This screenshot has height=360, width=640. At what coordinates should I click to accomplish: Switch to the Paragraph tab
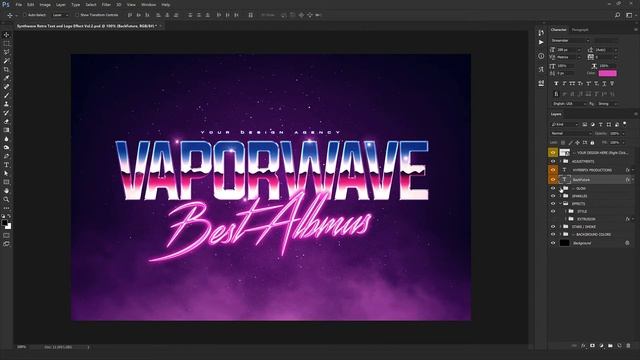click(x=580, y=30)
